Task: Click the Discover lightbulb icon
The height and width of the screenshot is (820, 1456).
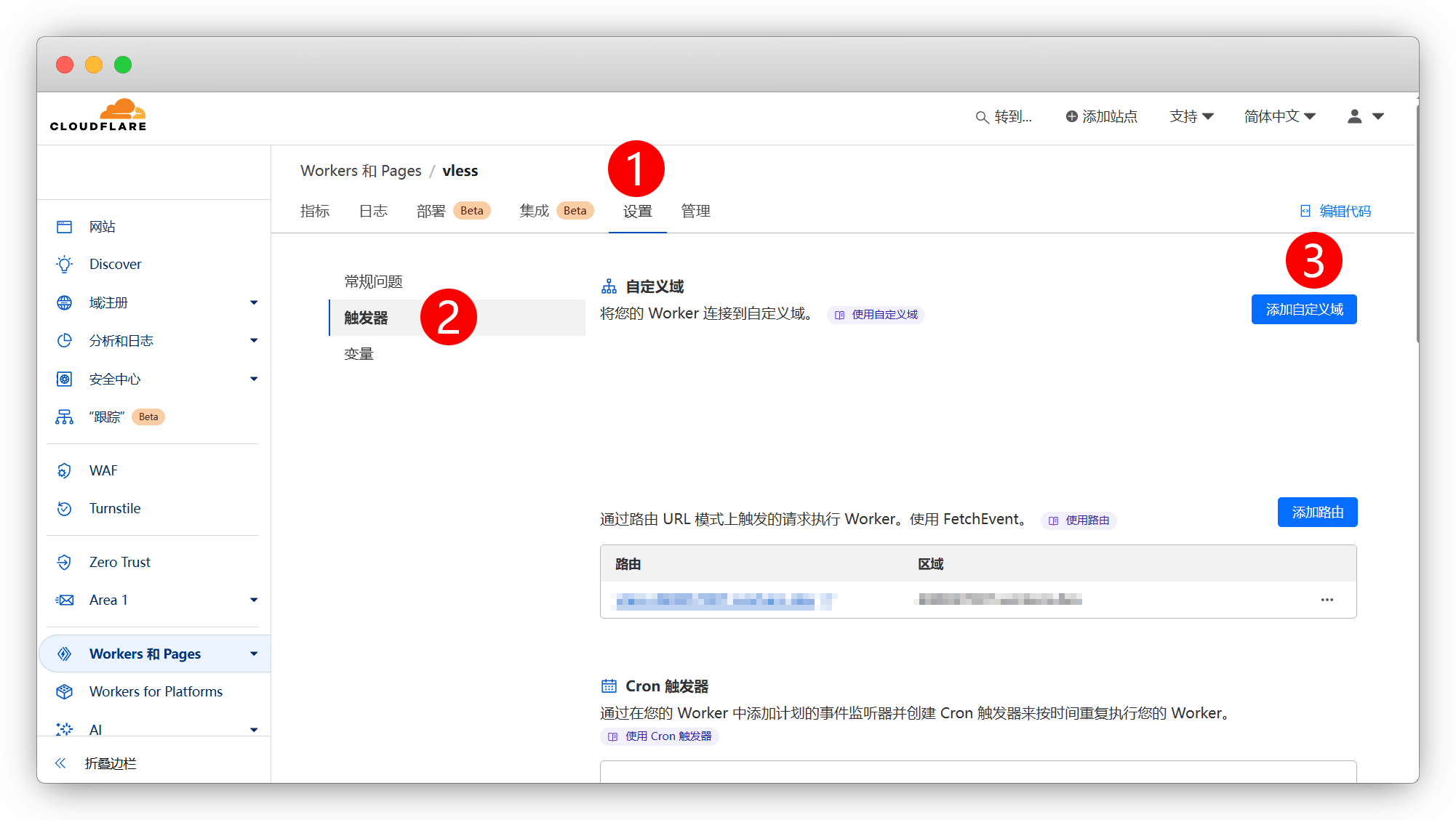Action: [65, 265]
